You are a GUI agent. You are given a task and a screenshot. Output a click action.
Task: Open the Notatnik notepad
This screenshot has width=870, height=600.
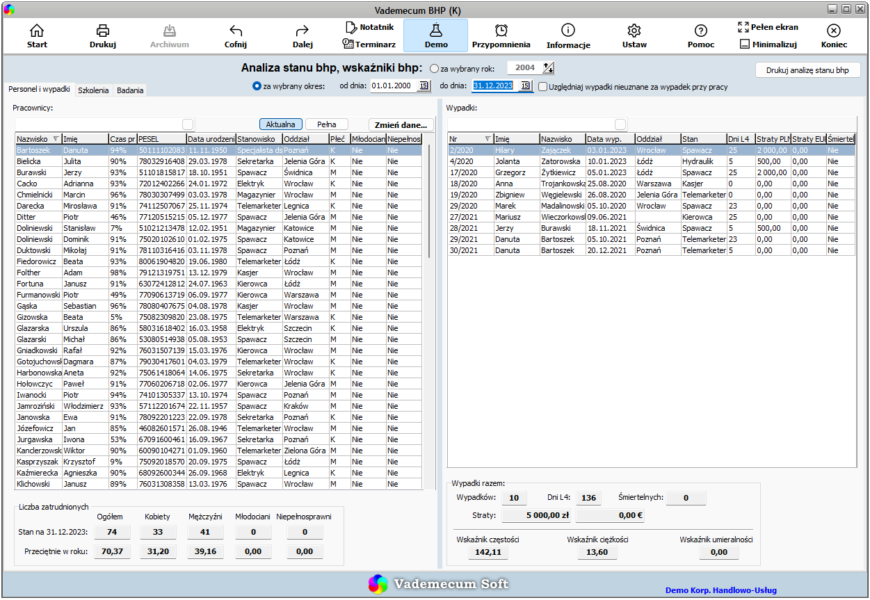pos(370,27)
